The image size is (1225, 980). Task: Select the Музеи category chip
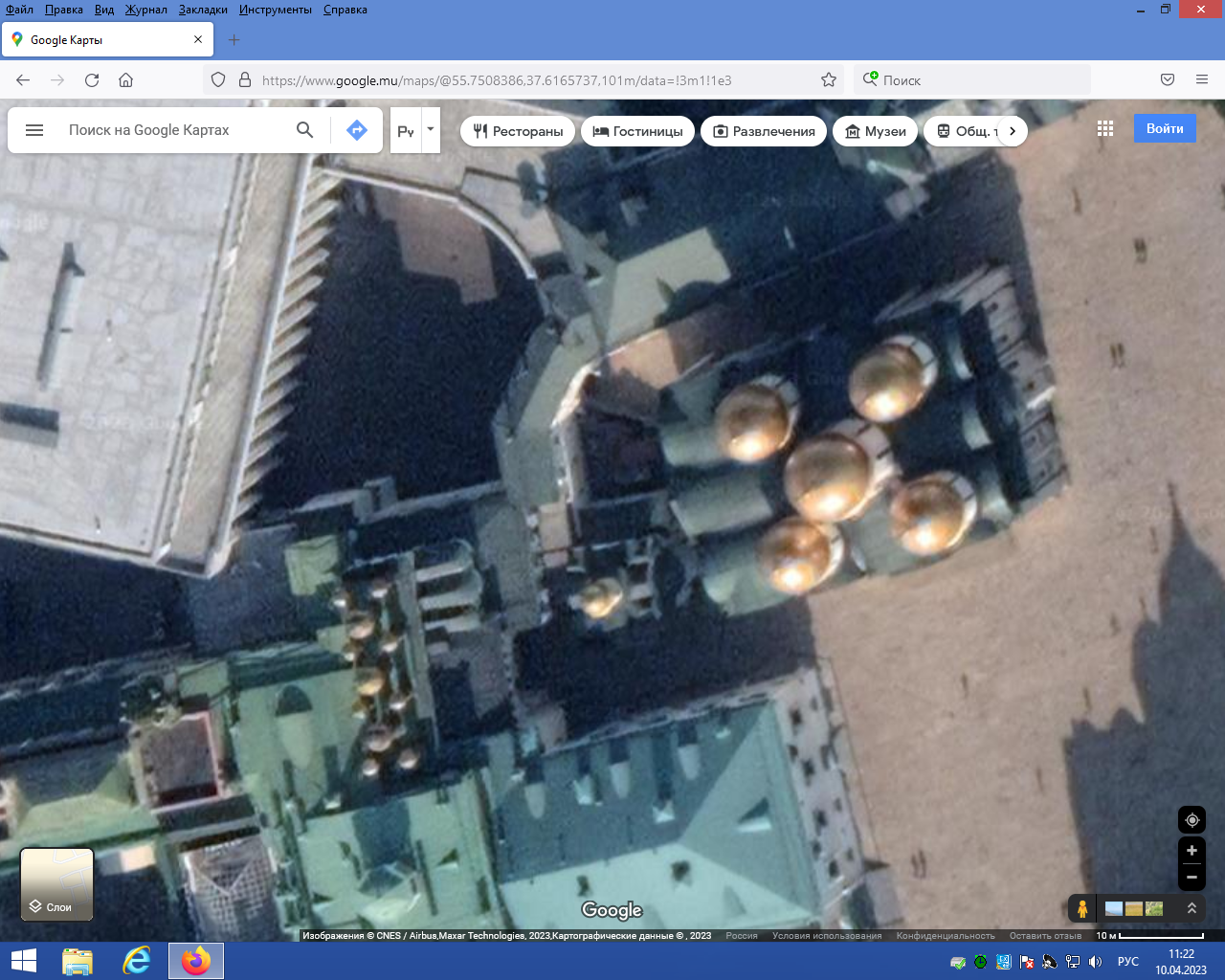click(x=876, y=131)
